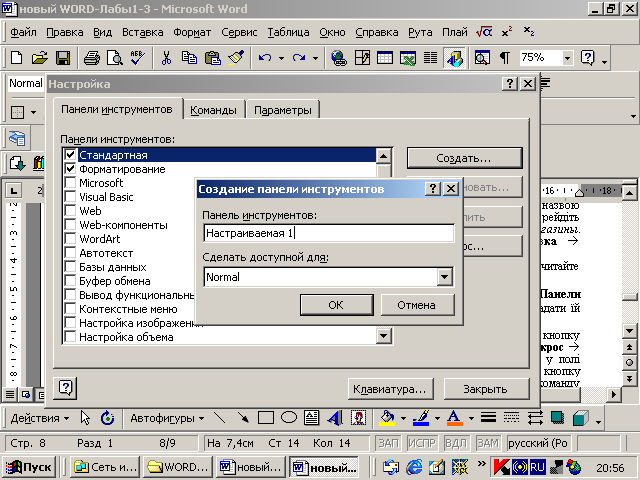
Task: Toggle the paragraph marks pilcrow icon
Action: [x=505, y=58]
